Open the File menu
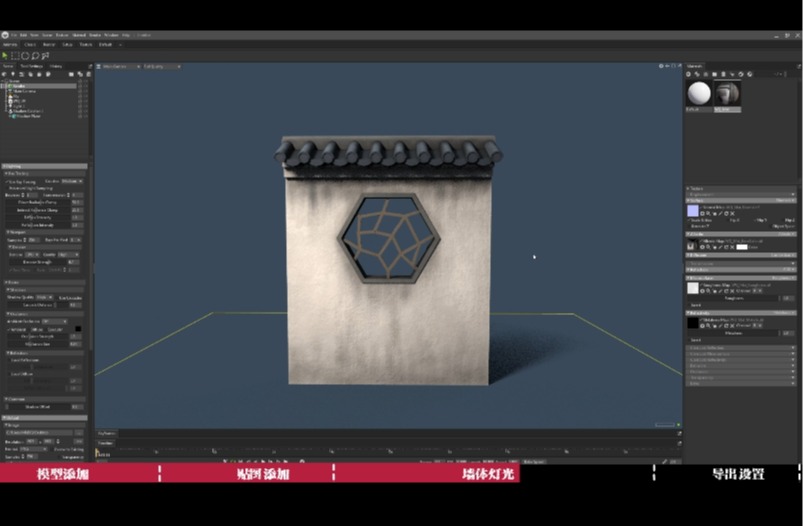This screenshot has height=526, width=803. (14, 35)
